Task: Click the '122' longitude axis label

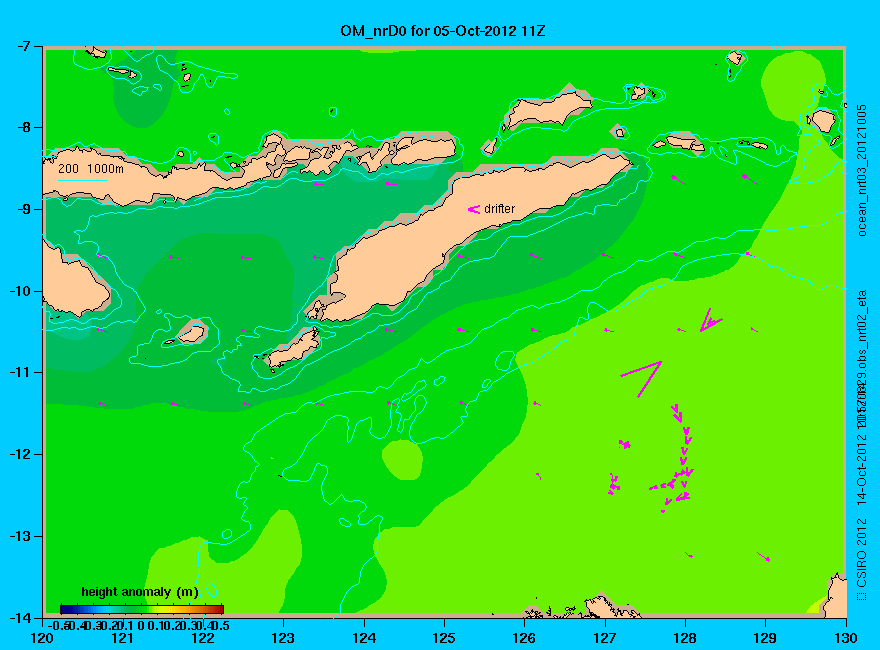Action: tap(203, 638)
